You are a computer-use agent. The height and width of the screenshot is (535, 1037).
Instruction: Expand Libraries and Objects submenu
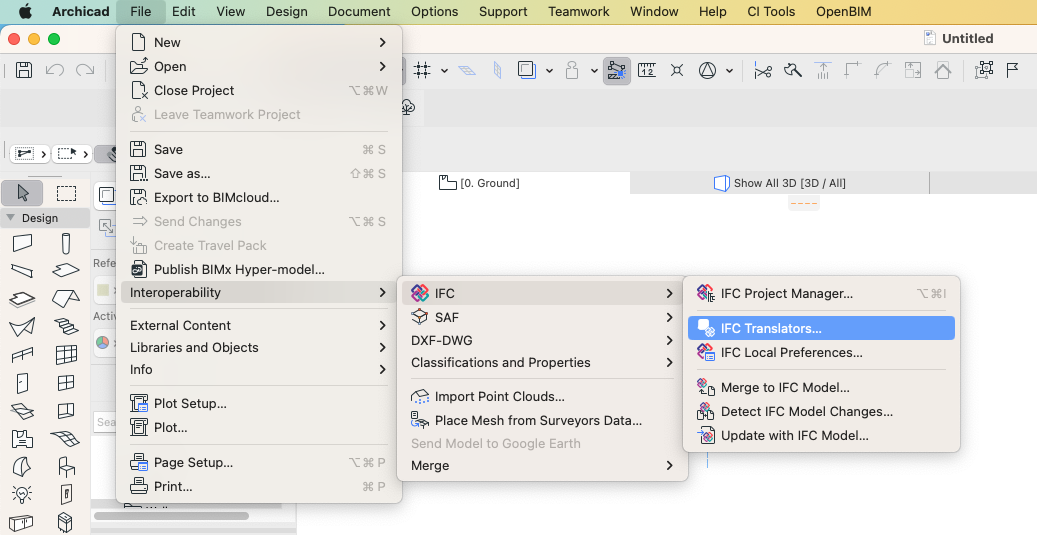pos(259,347)
